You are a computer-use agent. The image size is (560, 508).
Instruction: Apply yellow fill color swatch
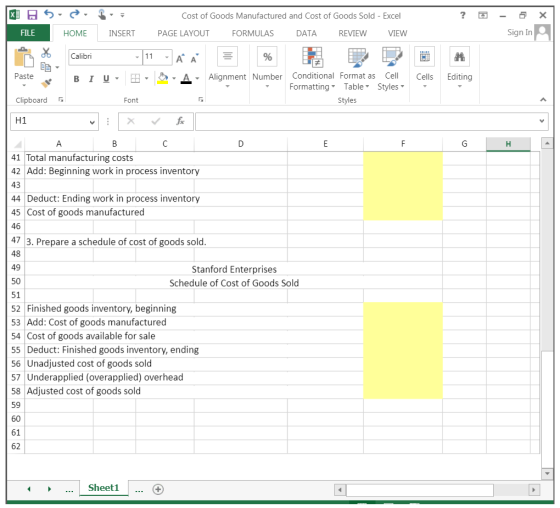pyautogui.click(x=162, y=78)
